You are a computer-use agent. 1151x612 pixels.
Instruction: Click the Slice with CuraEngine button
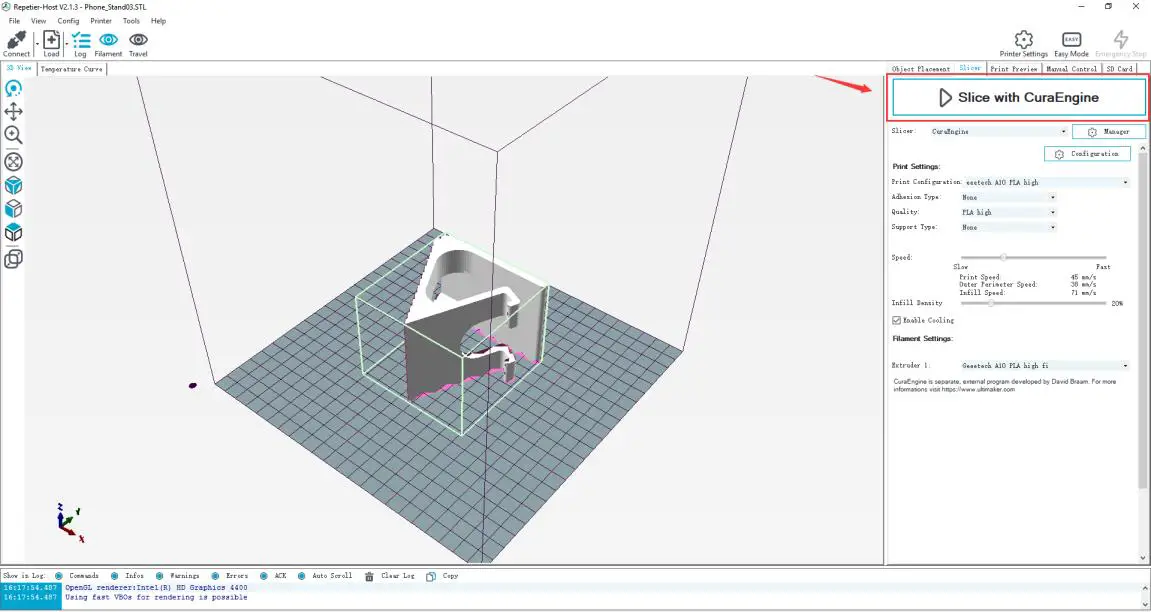[1020, 97]
